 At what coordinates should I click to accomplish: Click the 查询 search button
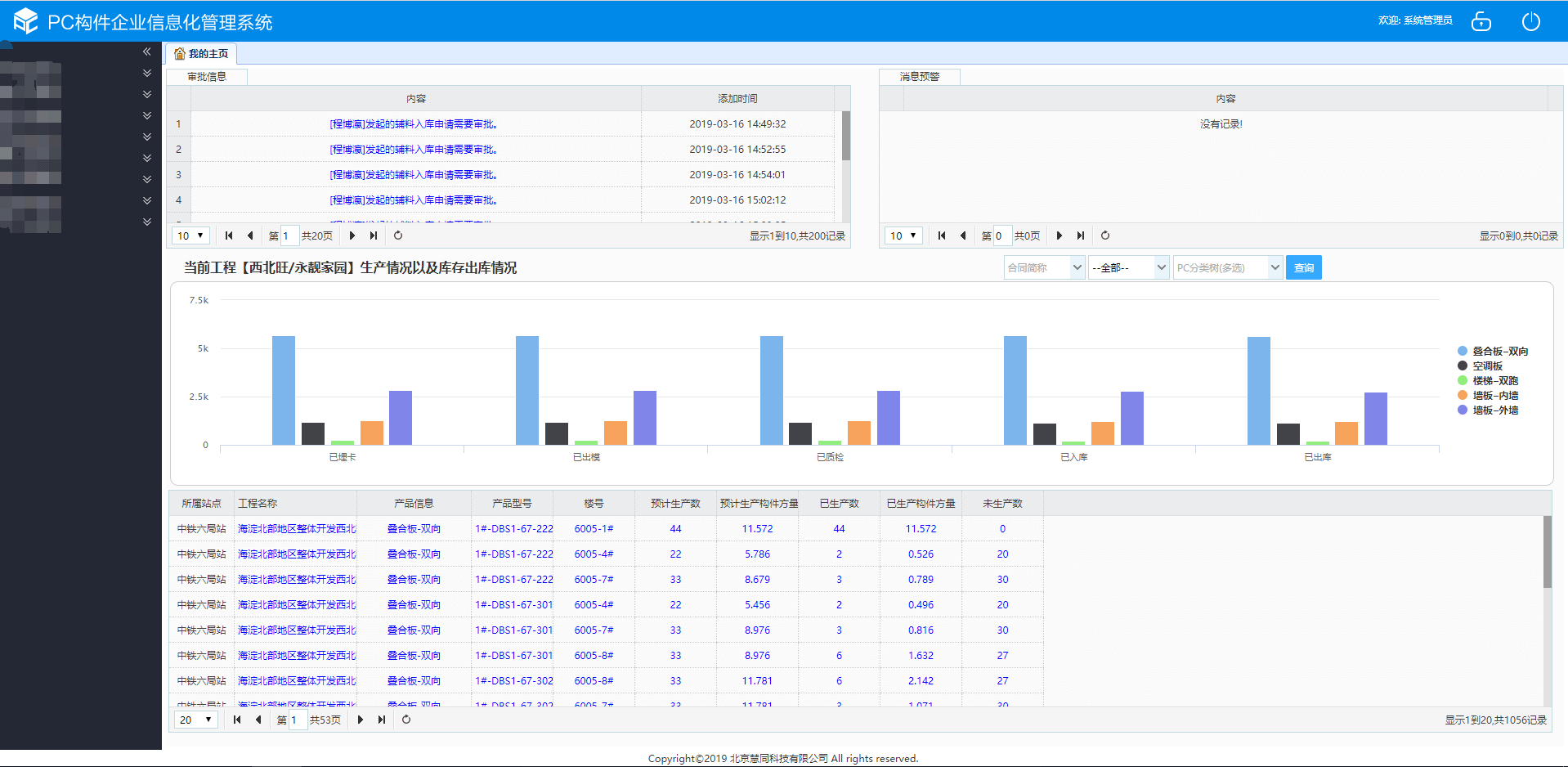pos(1303,268)
